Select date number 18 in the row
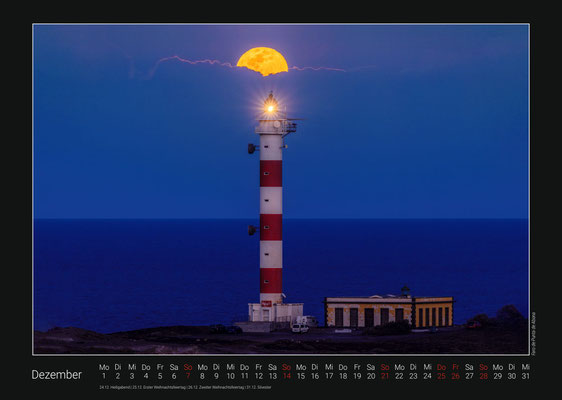 (343, 376)
